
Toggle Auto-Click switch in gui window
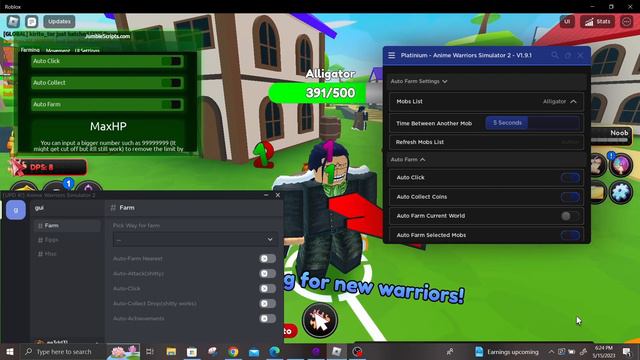(x=267, y=289)
